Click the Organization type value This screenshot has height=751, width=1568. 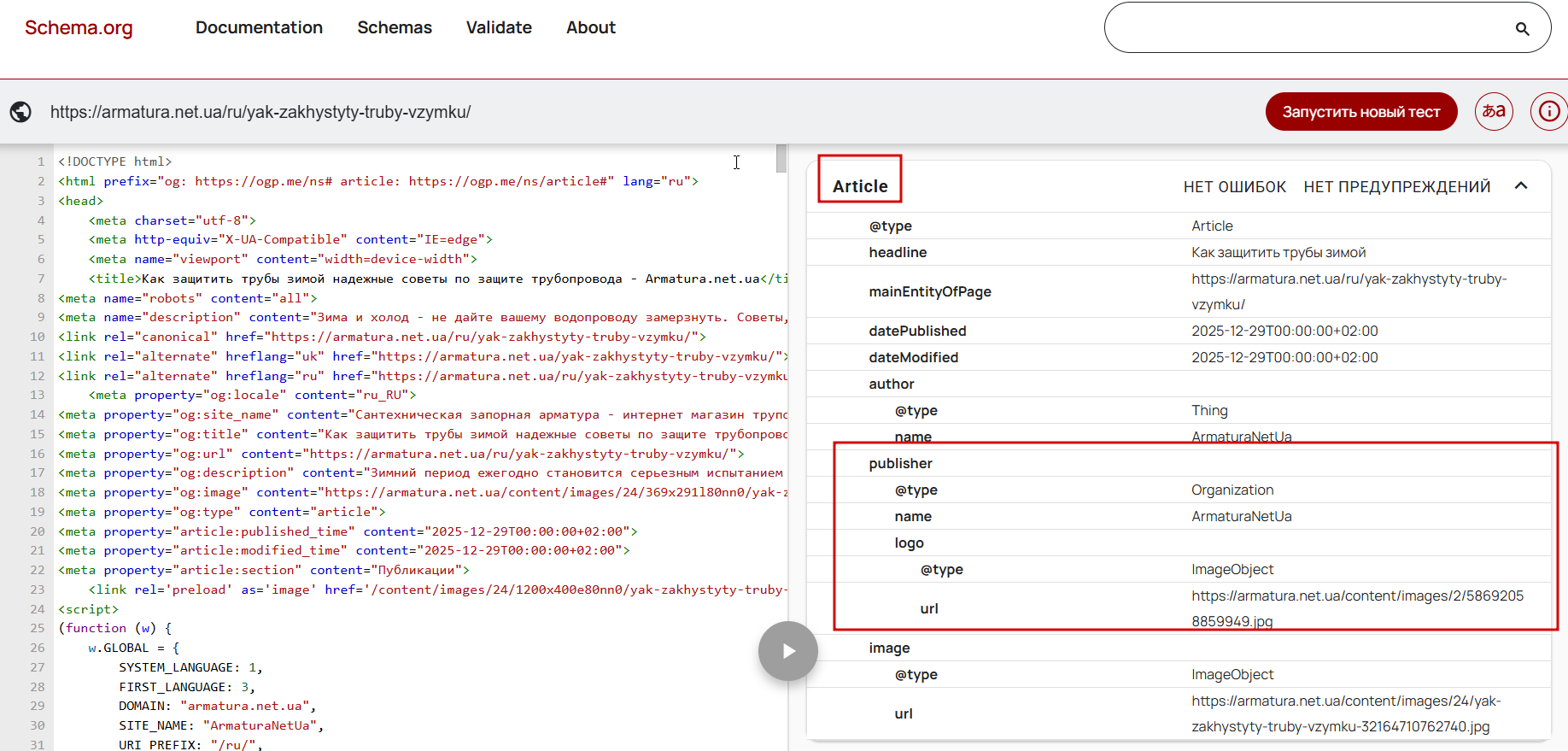(1232, 490)
